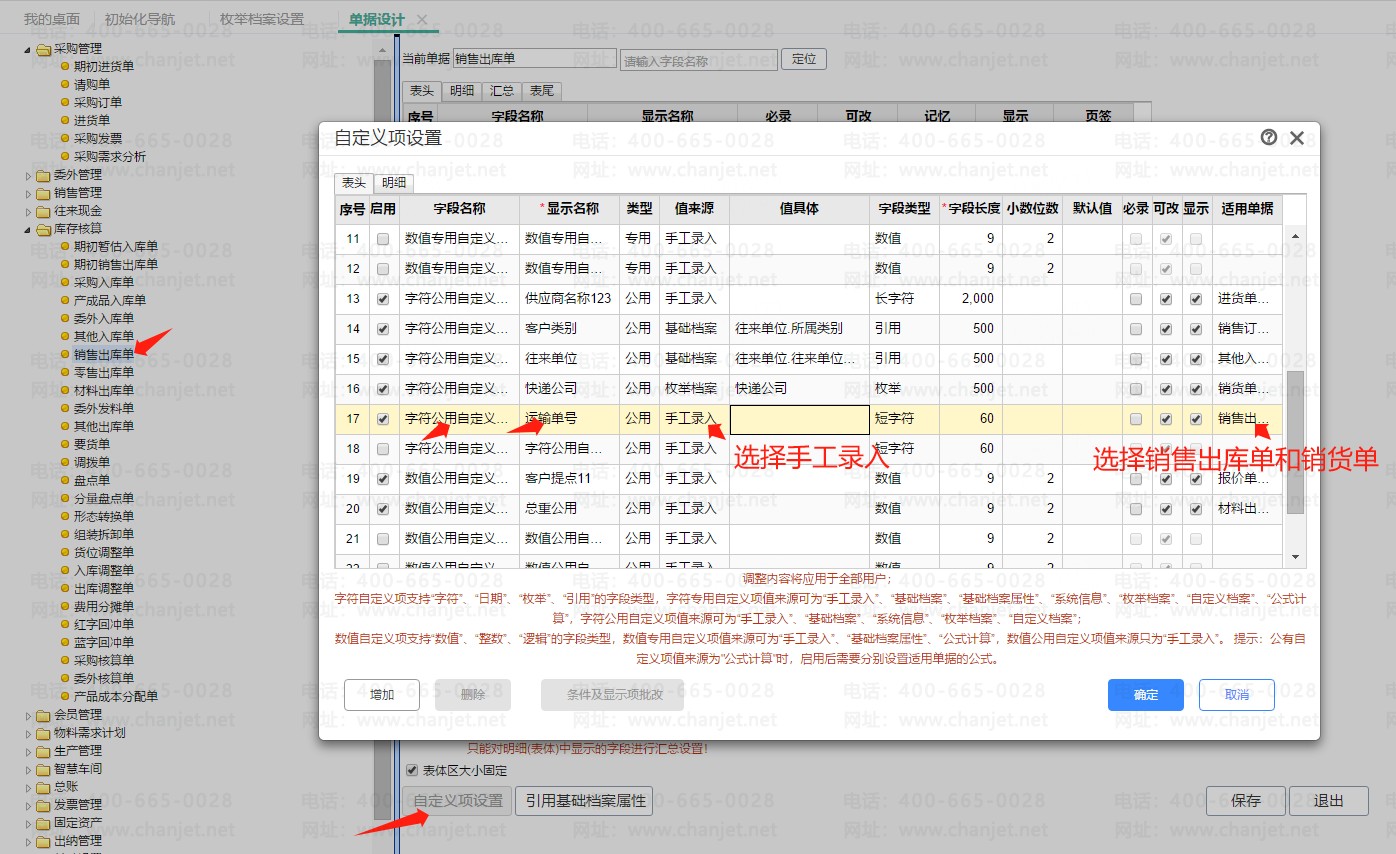Collapse the 库存核算 tree node arrow
This screenshot has height=854, width=1396.
[x=27, y=229]
